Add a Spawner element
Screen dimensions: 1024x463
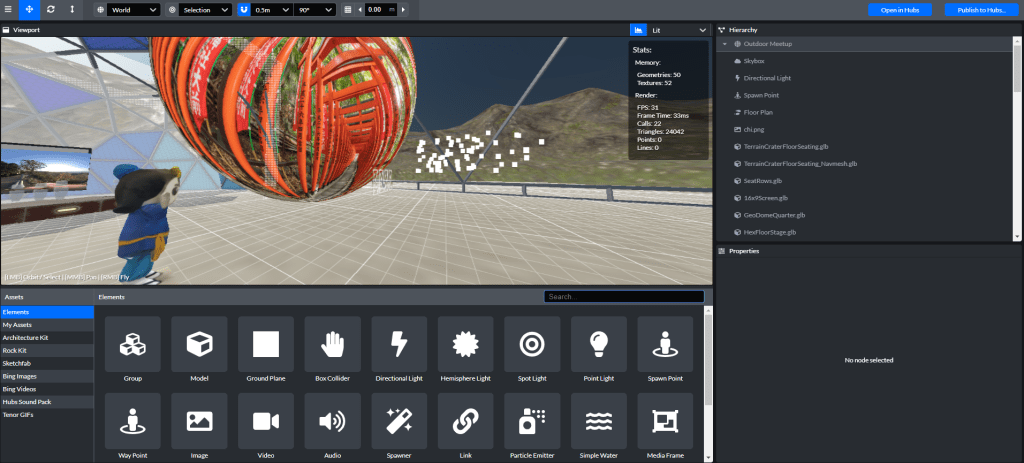(x=399, y=423)
